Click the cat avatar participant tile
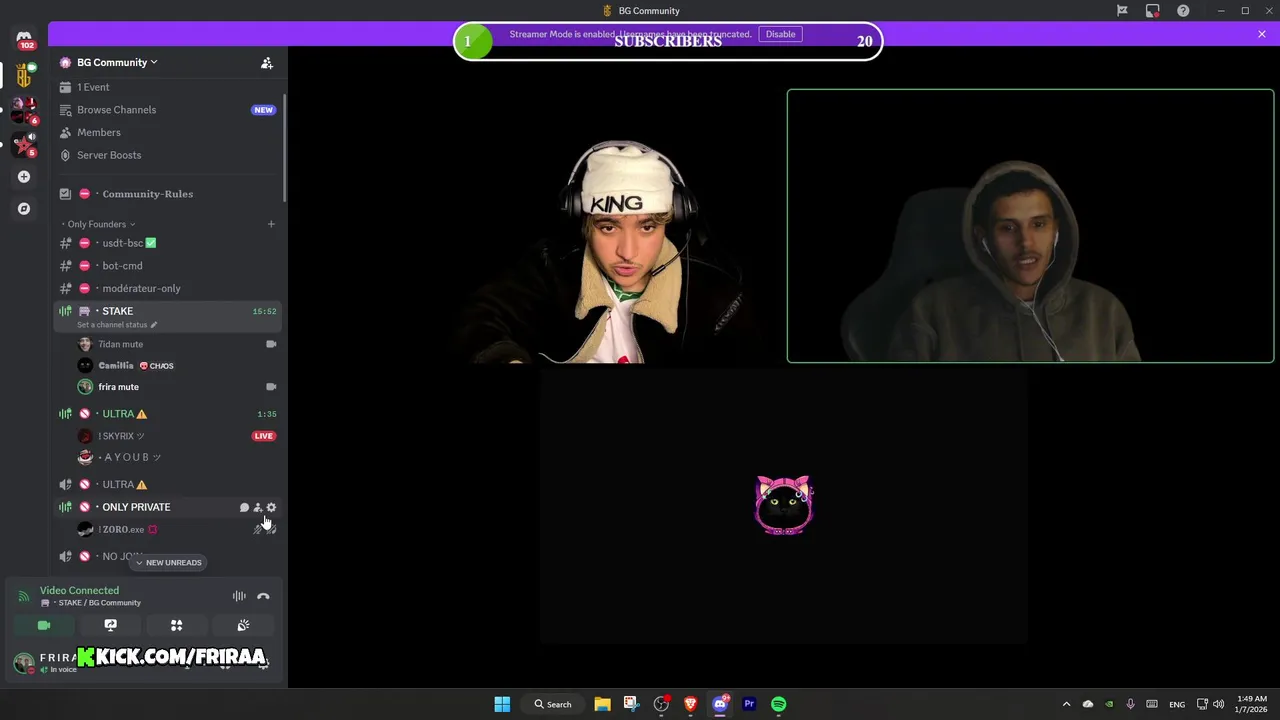This screenshot has height=720, width=1280. pos(784,506)
